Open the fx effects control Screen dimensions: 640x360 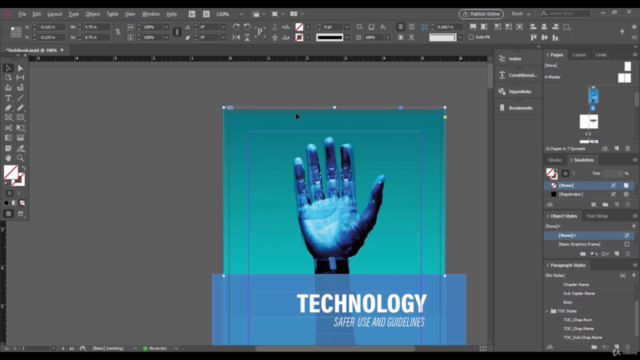point(383,27)
